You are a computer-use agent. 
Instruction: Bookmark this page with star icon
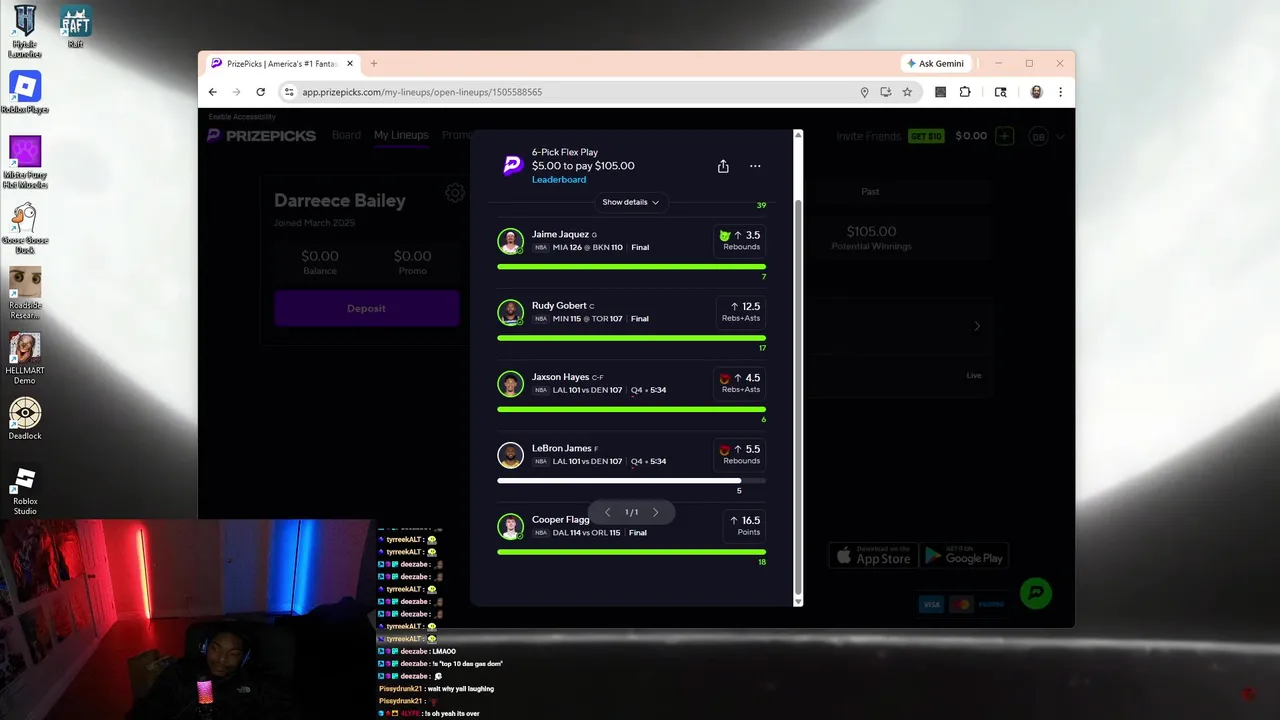(x=907, y=92)
